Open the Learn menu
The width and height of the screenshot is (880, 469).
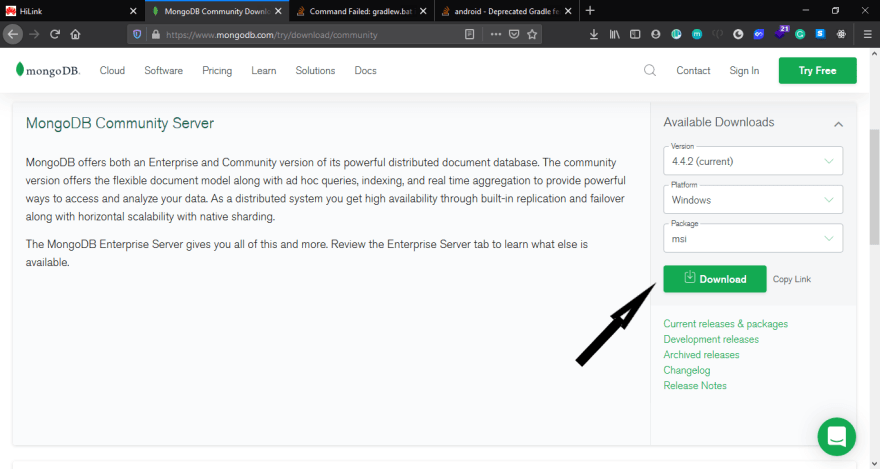(264, 71)
